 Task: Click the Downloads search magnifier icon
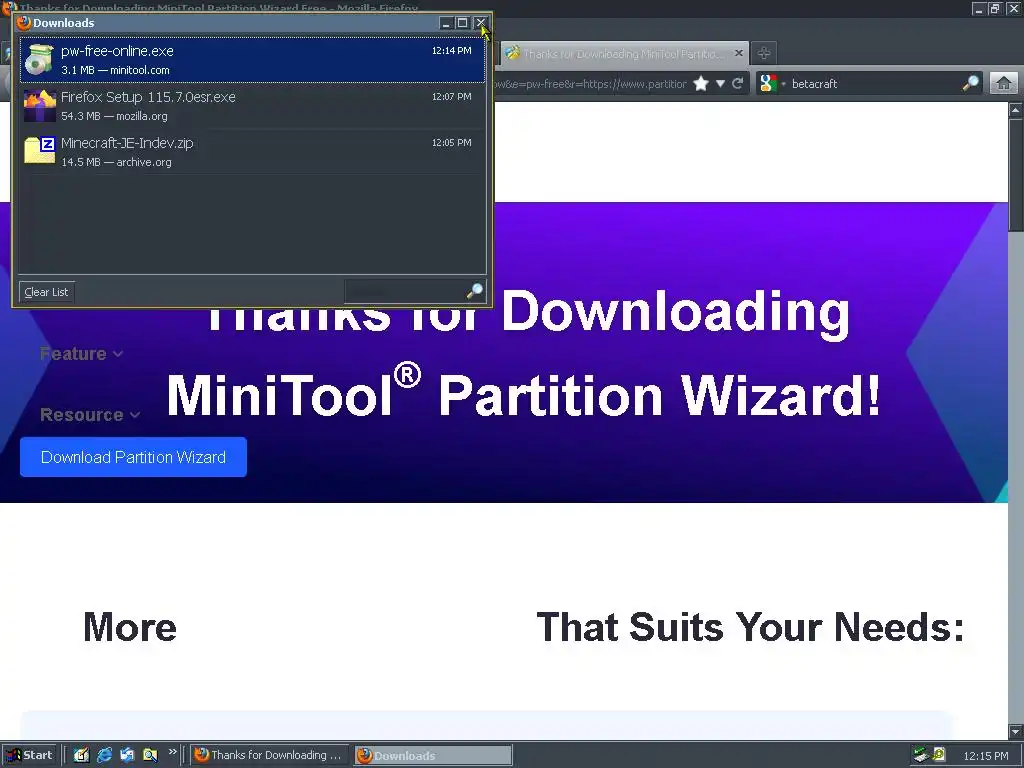coord(475,291)
